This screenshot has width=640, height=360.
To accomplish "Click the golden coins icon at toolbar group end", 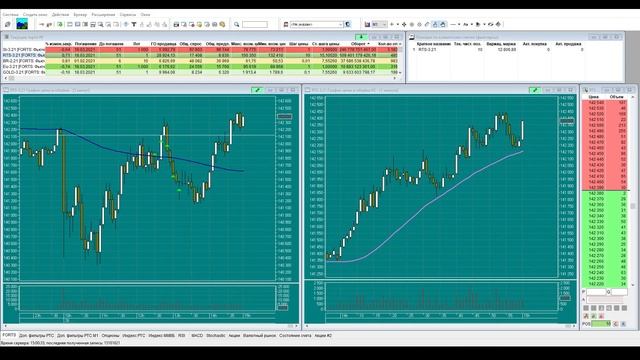I will [222, 24].
